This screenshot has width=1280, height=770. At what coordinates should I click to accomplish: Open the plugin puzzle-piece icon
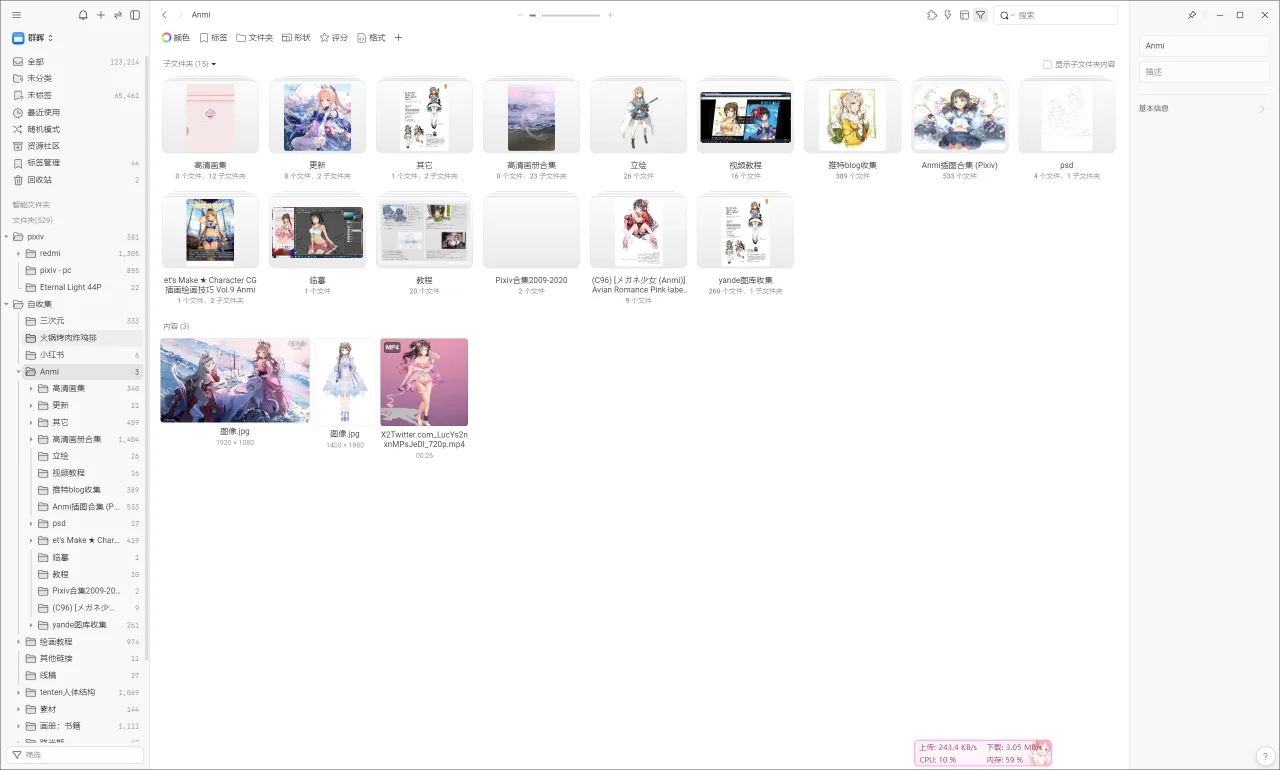(932, 15)
